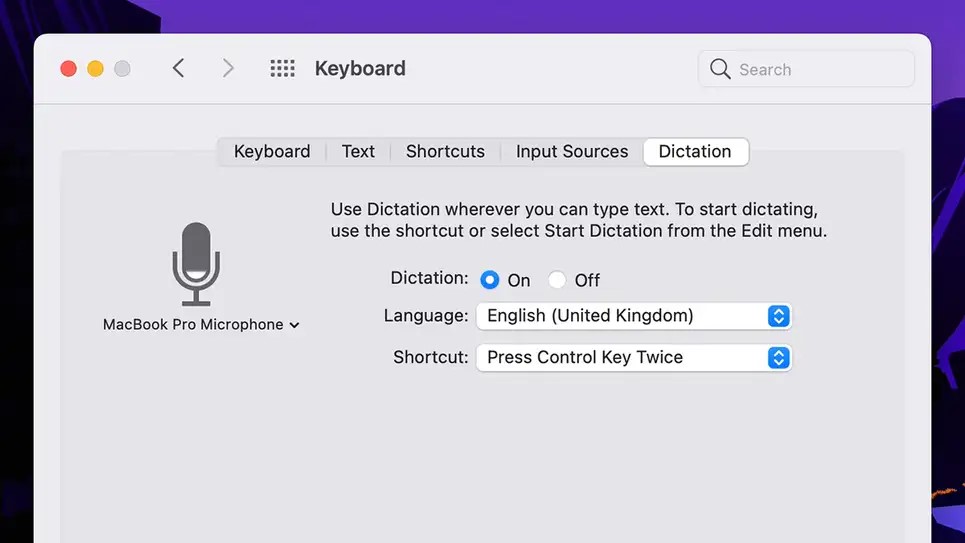
Task: Expand the MacBook Pro Microphone menu
Action: coord(201,324)
